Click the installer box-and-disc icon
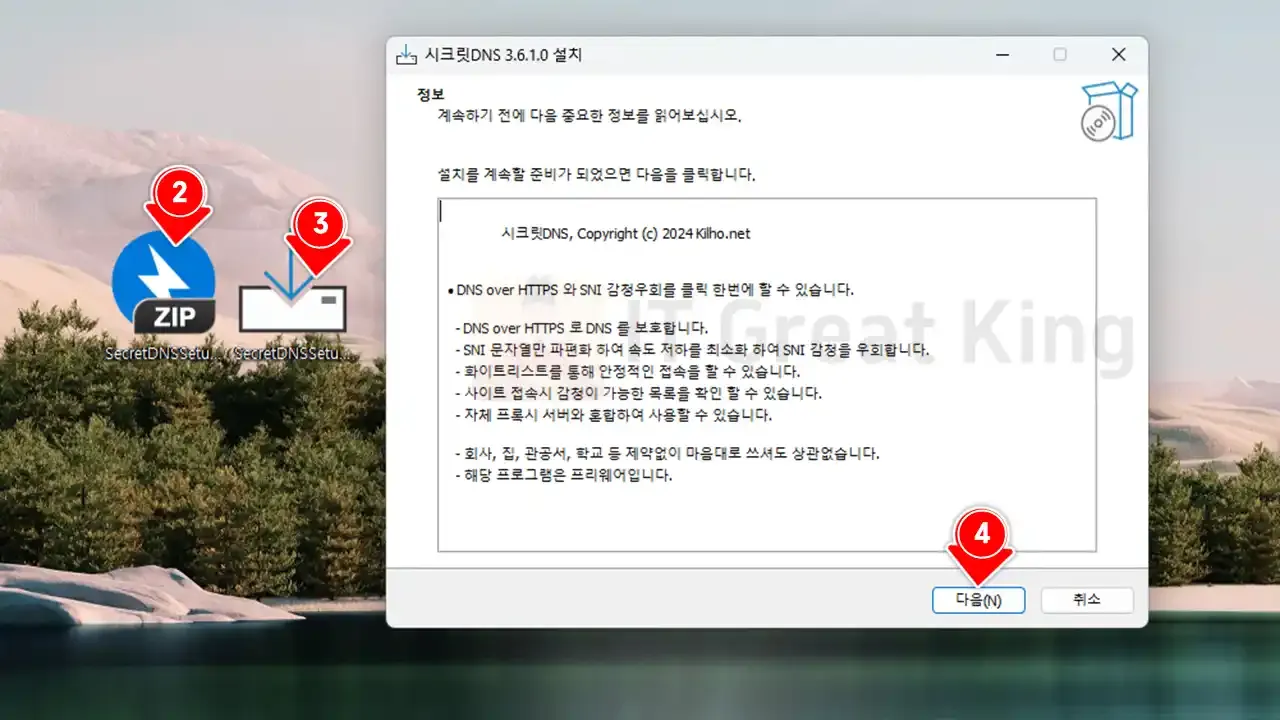This screenshot has height=720, width=1280. pyautogui.click(x=1109, y=112)
